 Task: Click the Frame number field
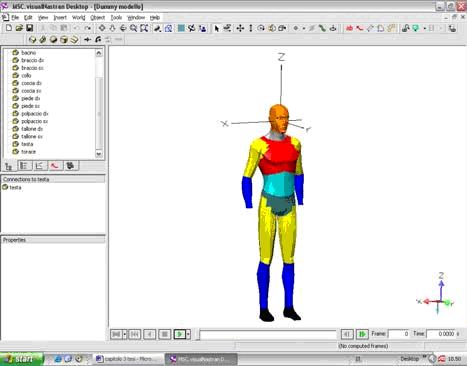[x=399, y=334]
